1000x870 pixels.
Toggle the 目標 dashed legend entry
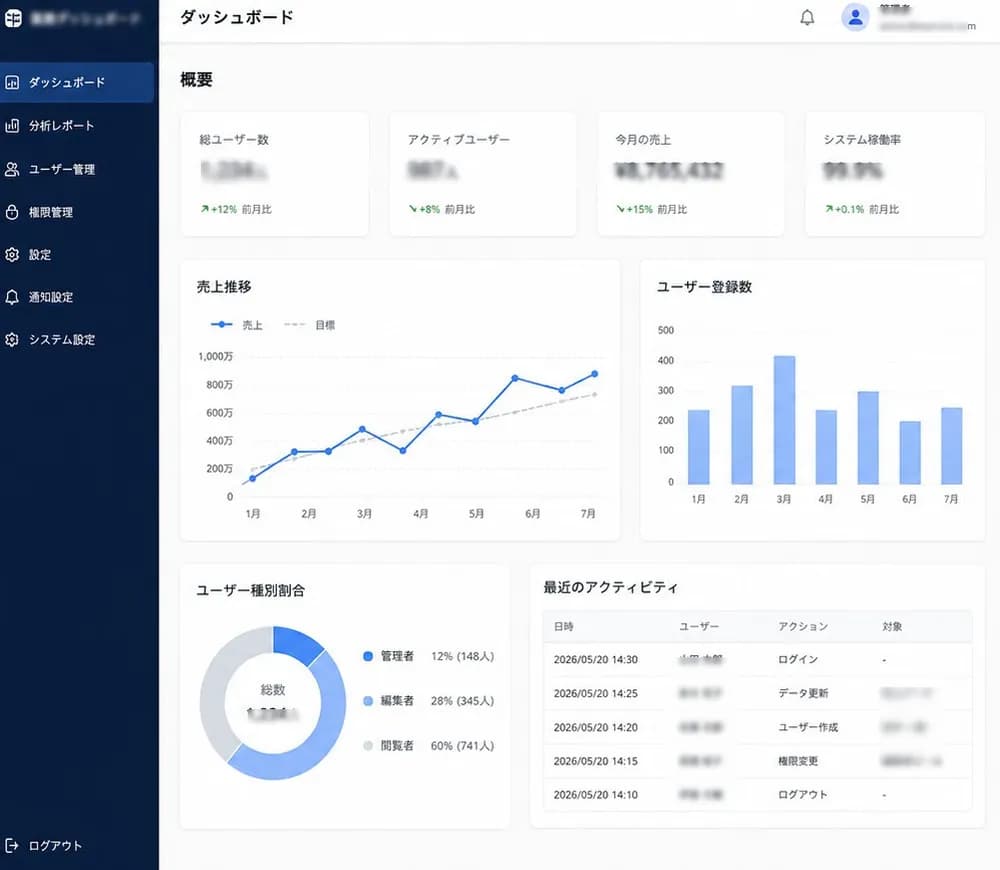309,325
